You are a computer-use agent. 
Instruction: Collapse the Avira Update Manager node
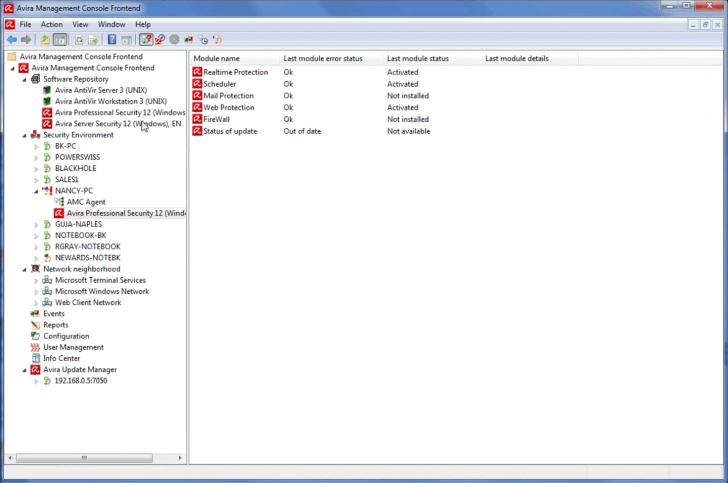[x=25, y=370]
